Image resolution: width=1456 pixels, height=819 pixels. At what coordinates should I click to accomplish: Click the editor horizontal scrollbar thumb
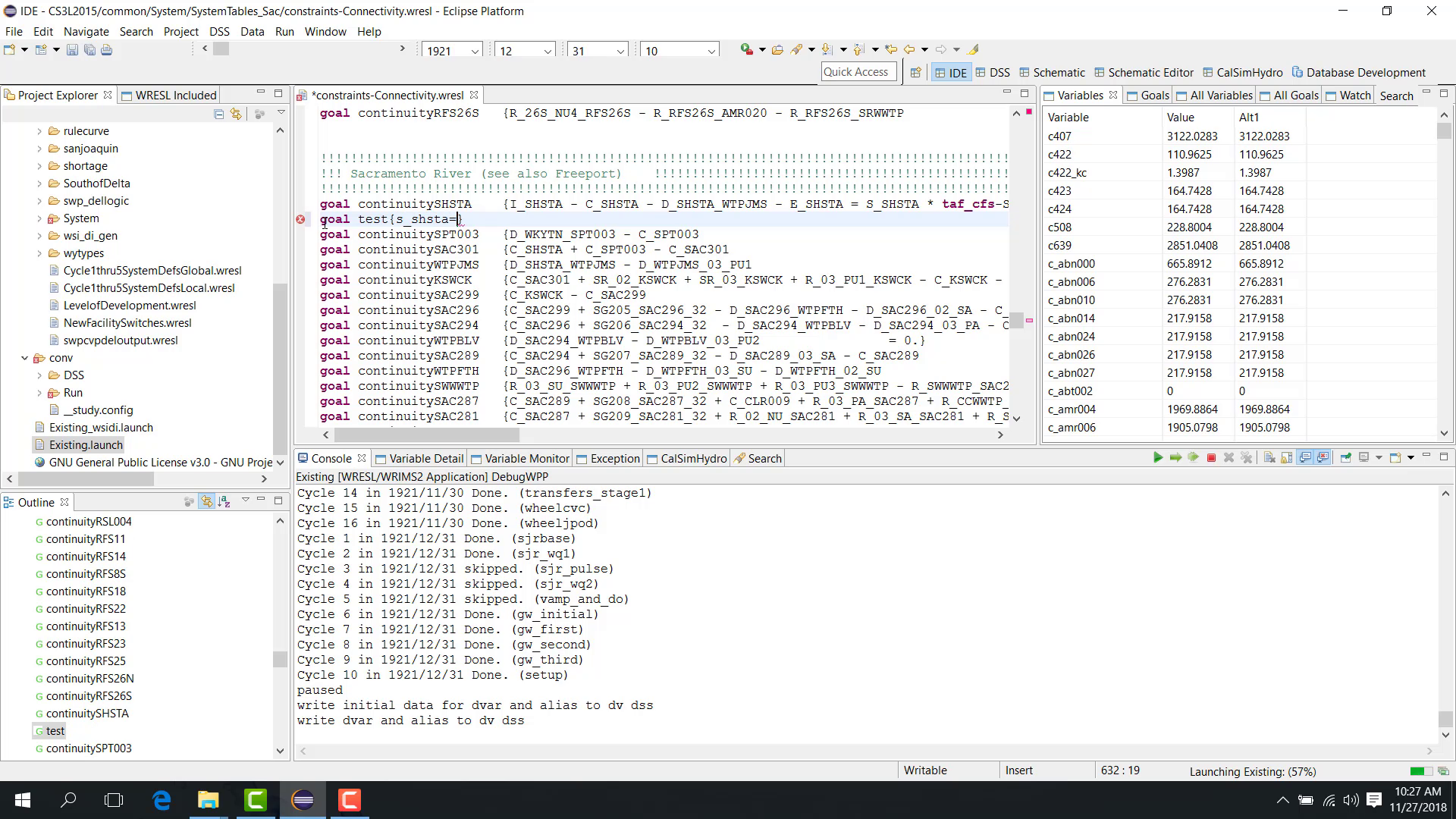coord(426,435)
